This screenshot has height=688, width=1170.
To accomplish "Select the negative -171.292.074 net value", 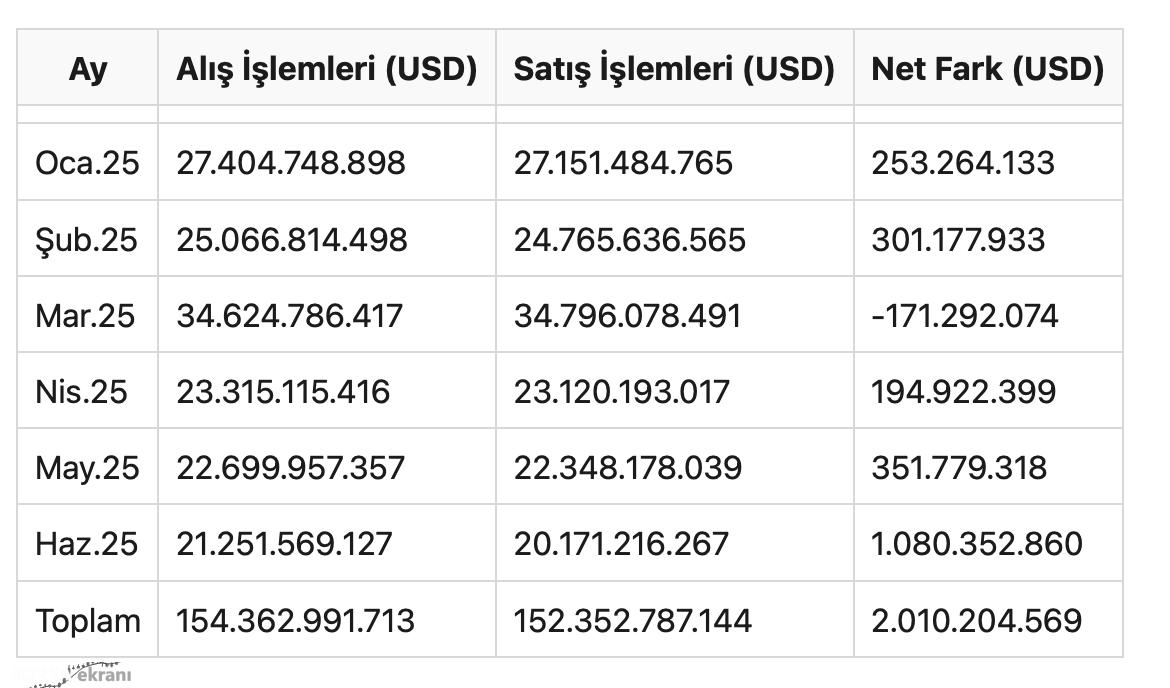I will pyautogui.click(x=965, y=316).
